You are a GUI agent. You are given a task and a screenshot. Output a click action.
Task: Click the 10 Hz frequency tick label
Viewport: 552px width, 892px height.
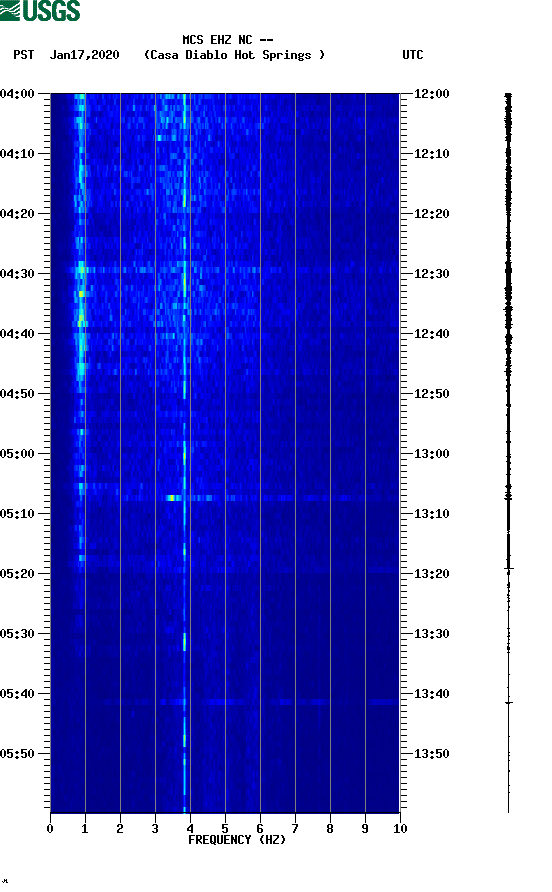coord(400,828)
